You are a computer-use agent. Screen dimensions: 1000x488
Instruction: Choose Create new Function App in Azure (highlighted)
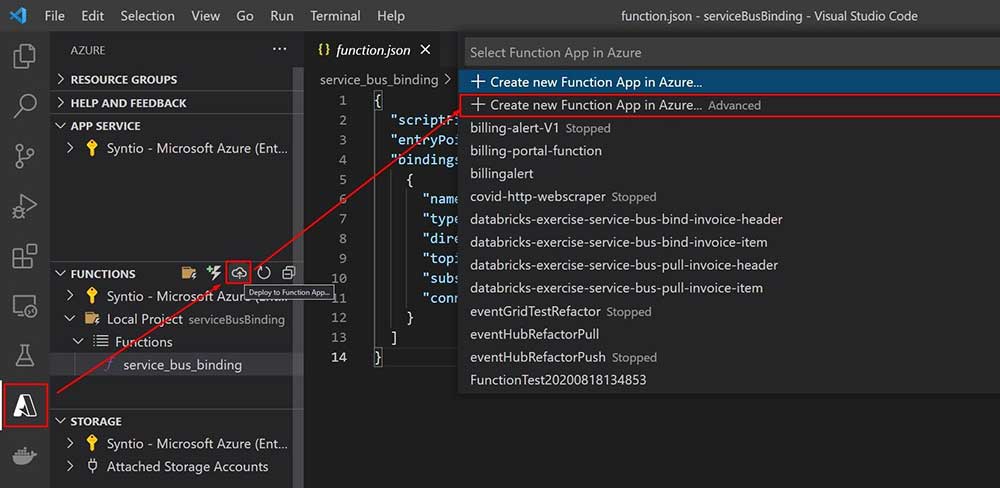(x=729, y=82)
